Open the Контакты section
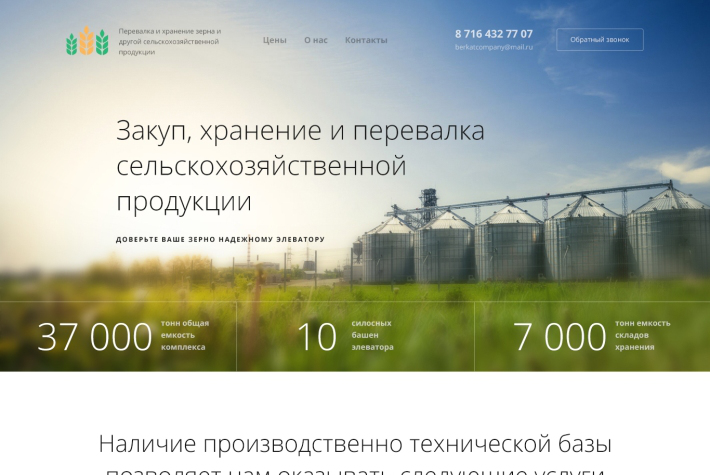Image resolution: width=710 pixels, height=475 pixels. coord(366,40)
